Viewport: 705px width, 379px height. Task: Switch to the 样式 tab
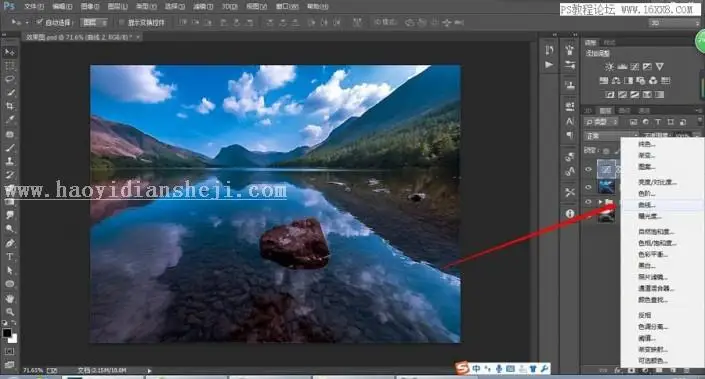coord(609,42)
